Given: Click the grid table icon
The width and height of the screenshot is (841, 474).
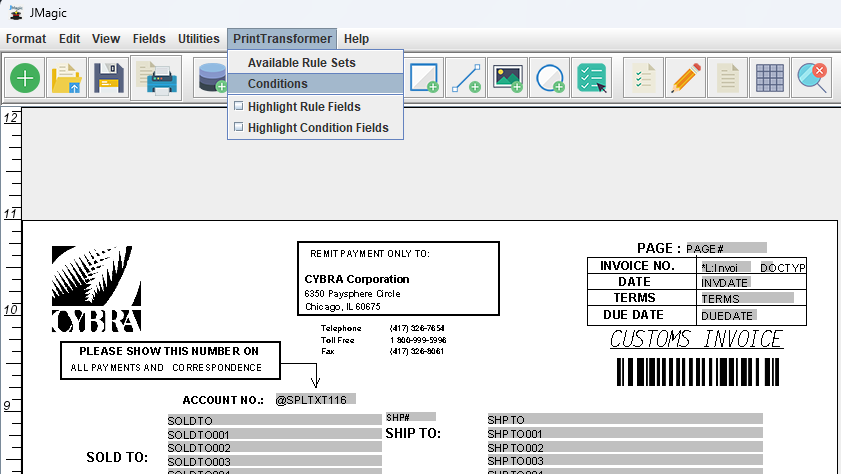Looking at the screenshot, I should pyautogui.click(x=769, y=78).
